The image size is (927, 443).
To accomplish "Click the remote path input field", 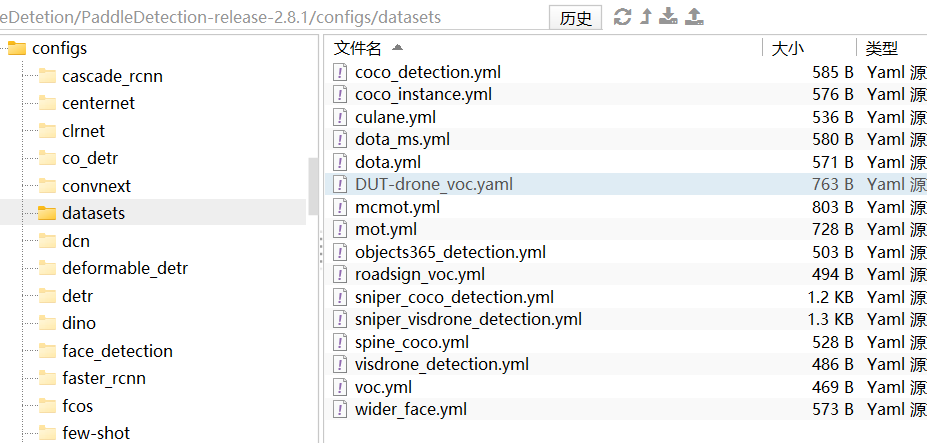I will 272,17.
